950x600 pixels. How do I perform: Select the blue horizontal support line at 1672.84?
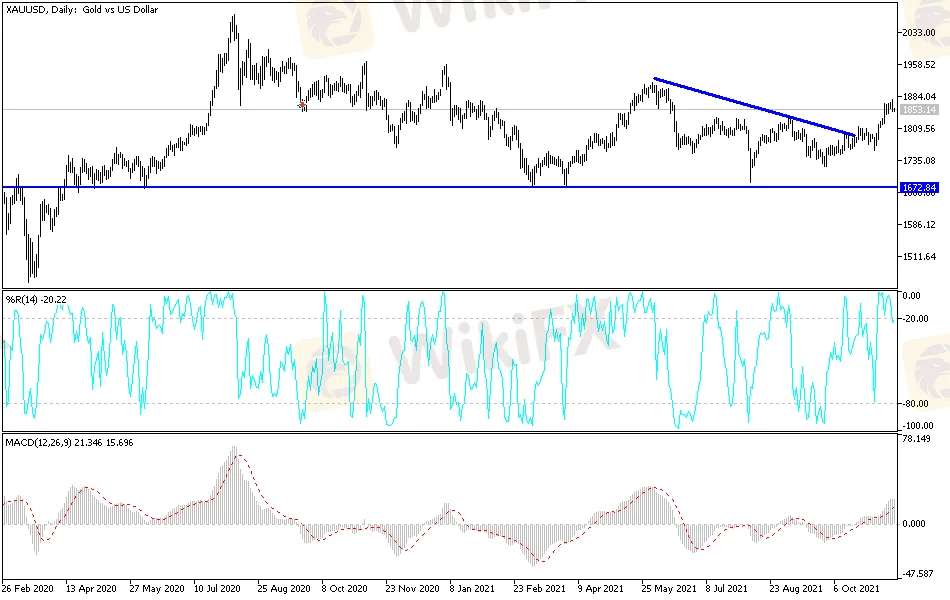tap(450, 187)
